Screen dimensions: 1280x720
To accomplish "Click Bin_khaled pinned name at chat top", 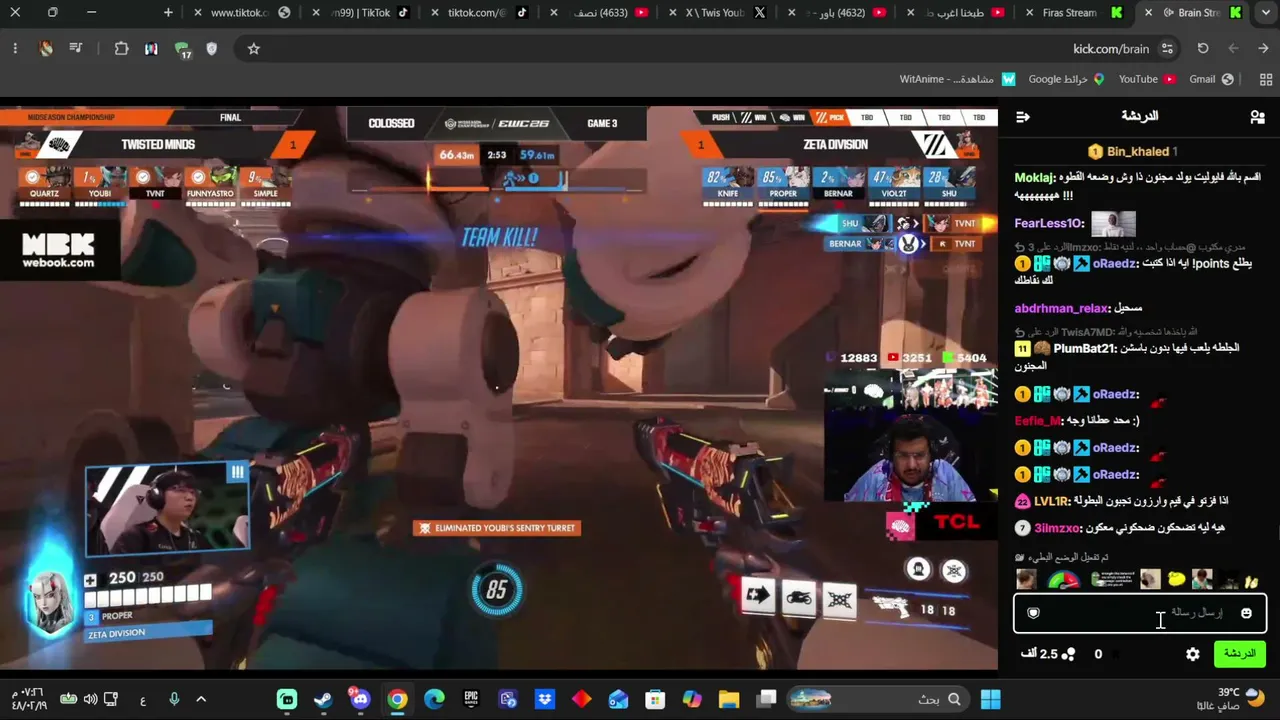I will (1138, 152).
